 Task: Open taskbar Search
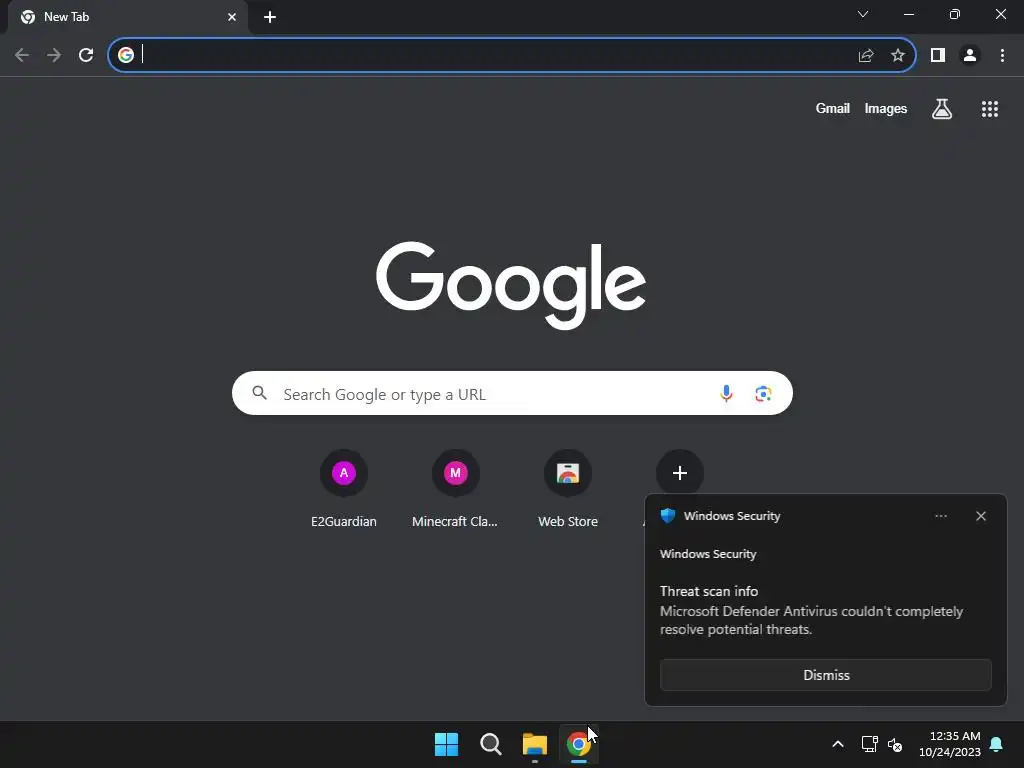point(490,744)
